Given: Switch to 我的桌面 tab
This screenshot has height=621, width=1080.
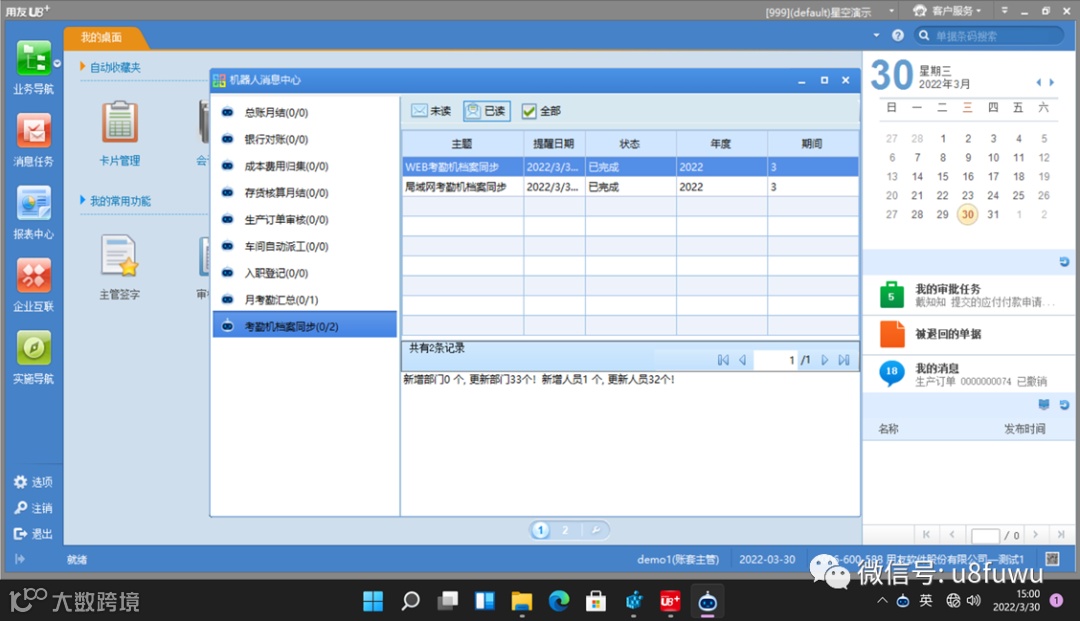Looking at the screenshot, I should pyautogui.click(x=101, y=37).
